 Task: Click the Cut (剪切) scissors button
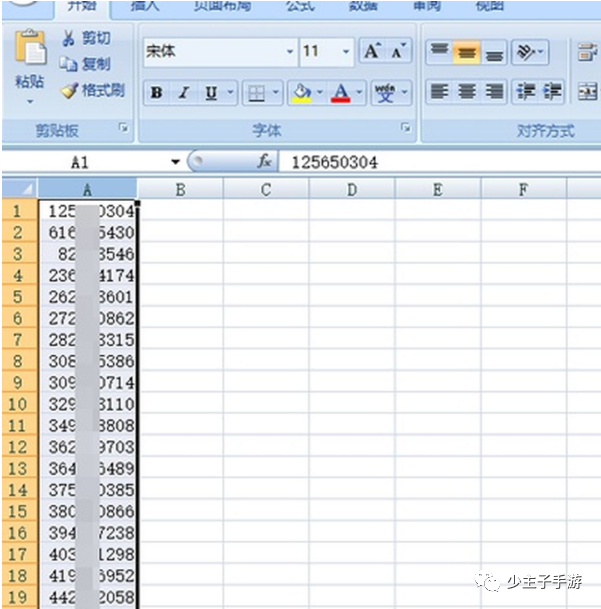click(86, 38)
